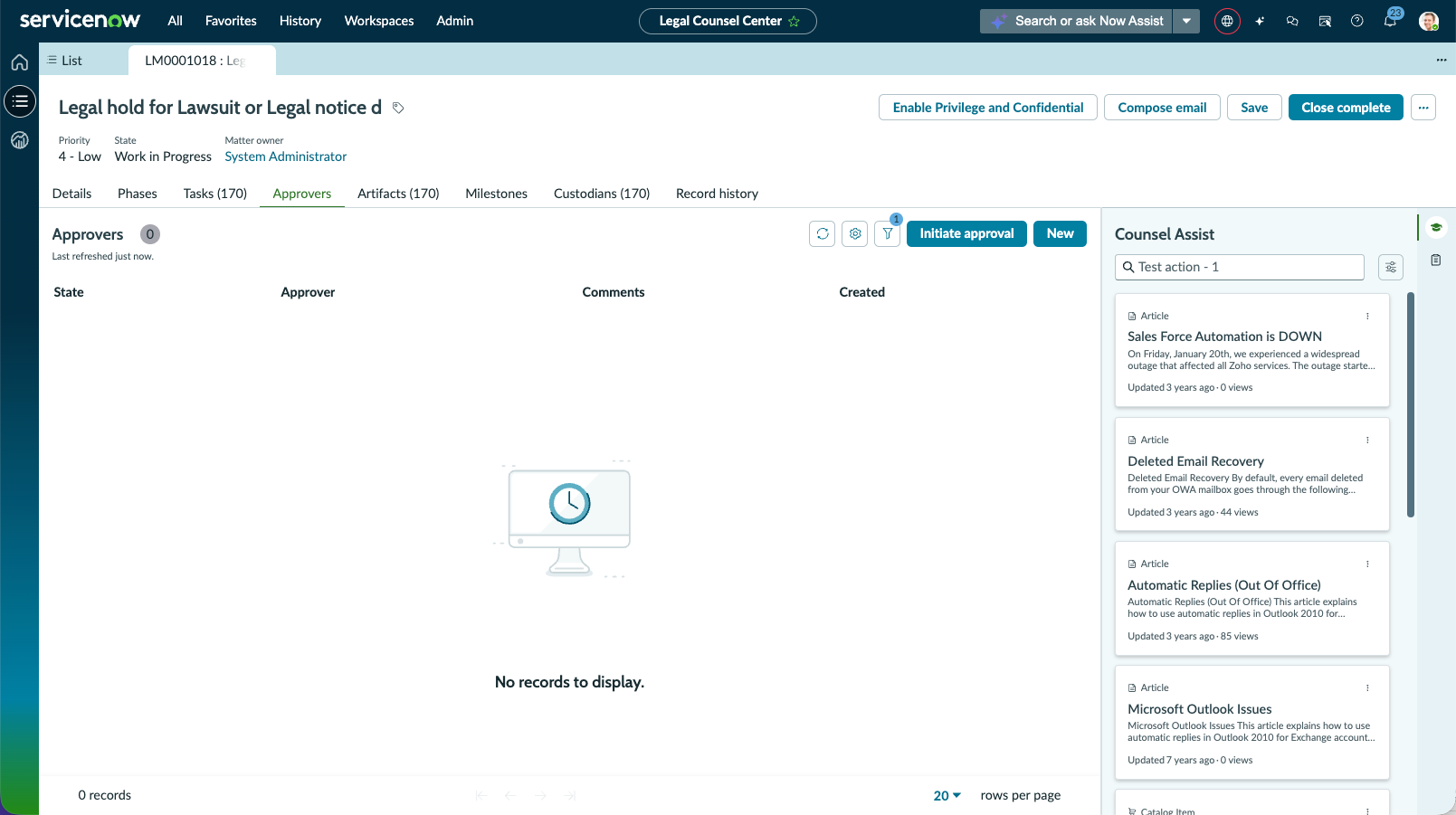This screenshot has width=1456, height=815.
Task: Open the Approvers list settings gear
Action: pyautogui.click(x=855, y=233)
